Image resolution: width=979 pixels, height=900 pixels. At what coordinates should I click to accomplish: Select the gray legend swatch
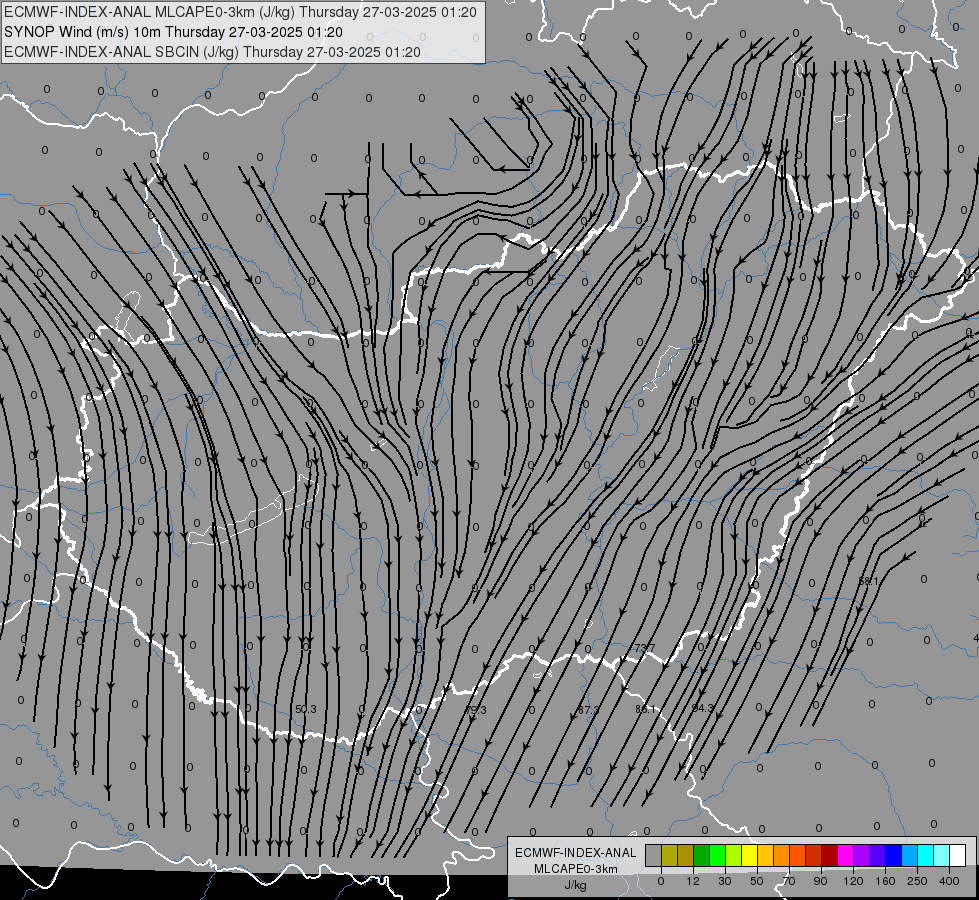[654, 856]
